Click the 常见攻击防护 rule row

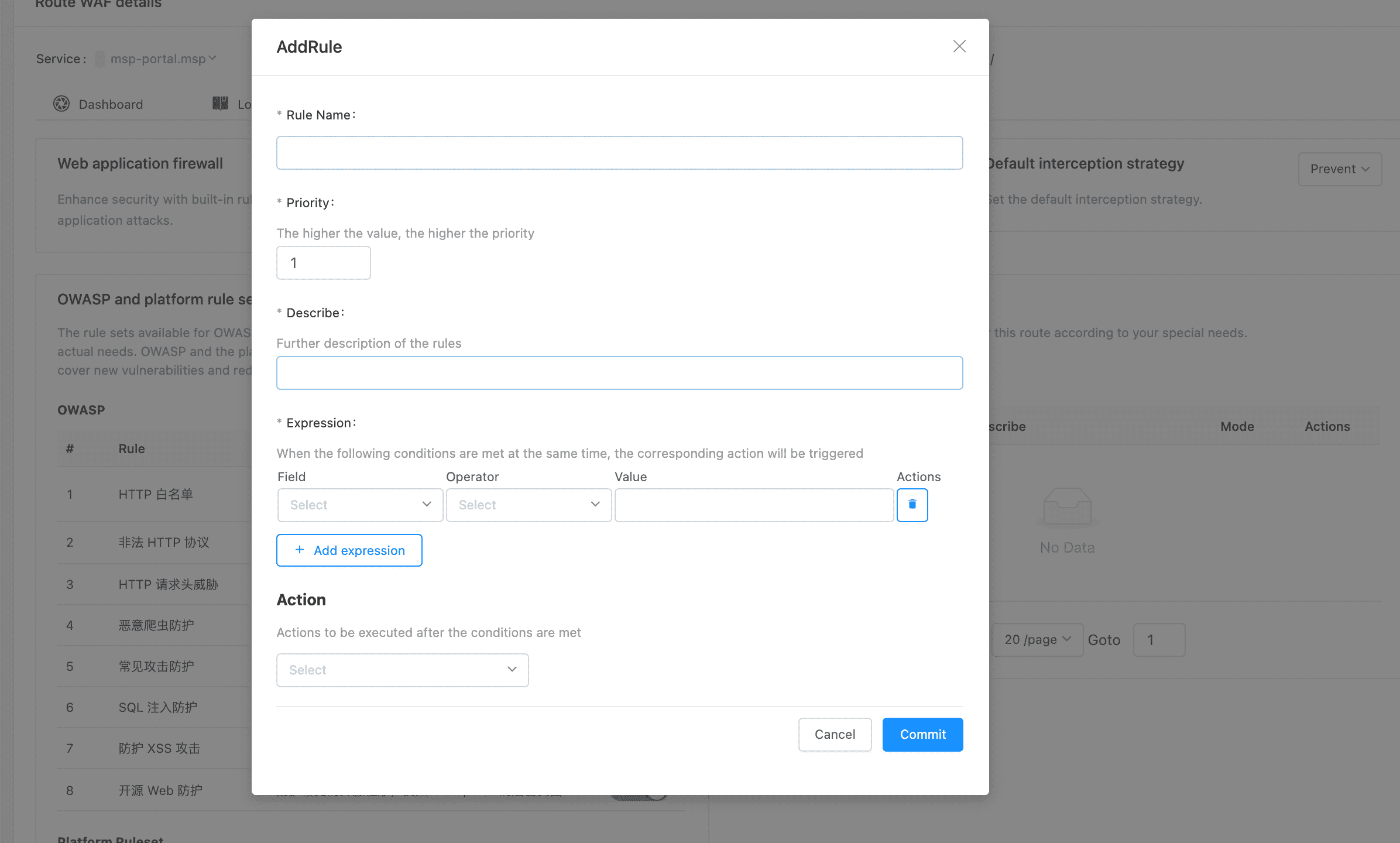point(155,666)
